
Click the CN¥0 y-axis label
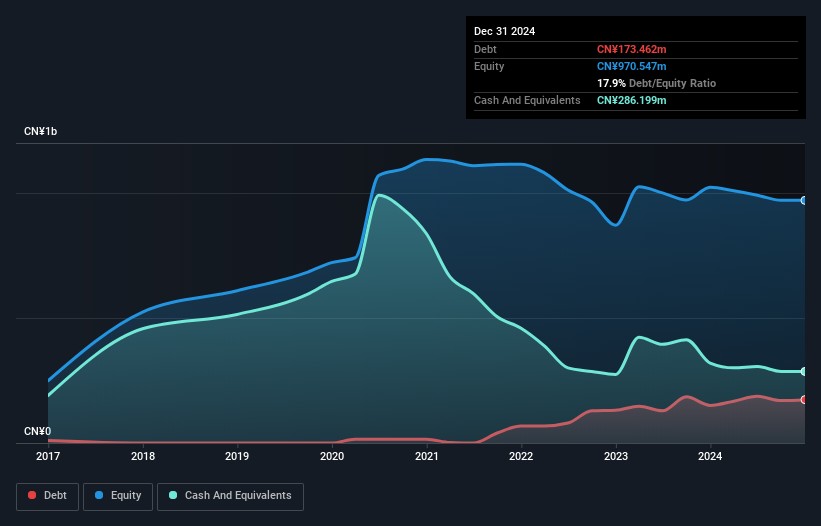coord(38,431)
